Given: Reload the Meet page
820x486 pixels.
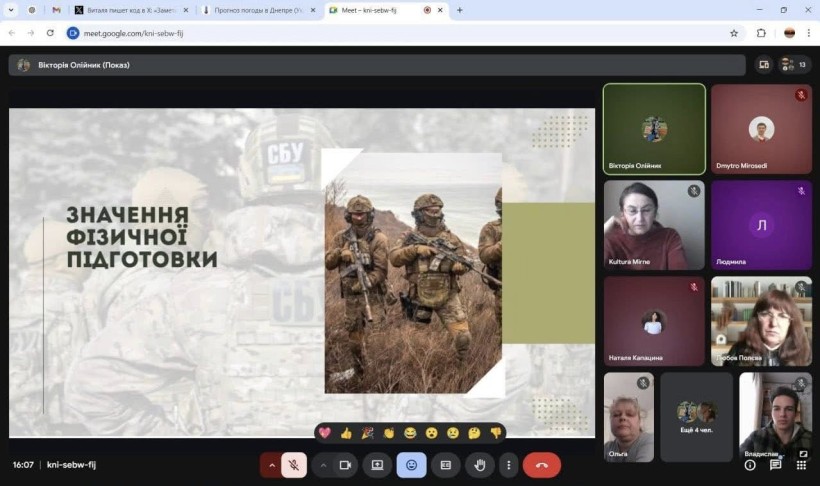Looking at the screenshot, I should coord(50,33).
